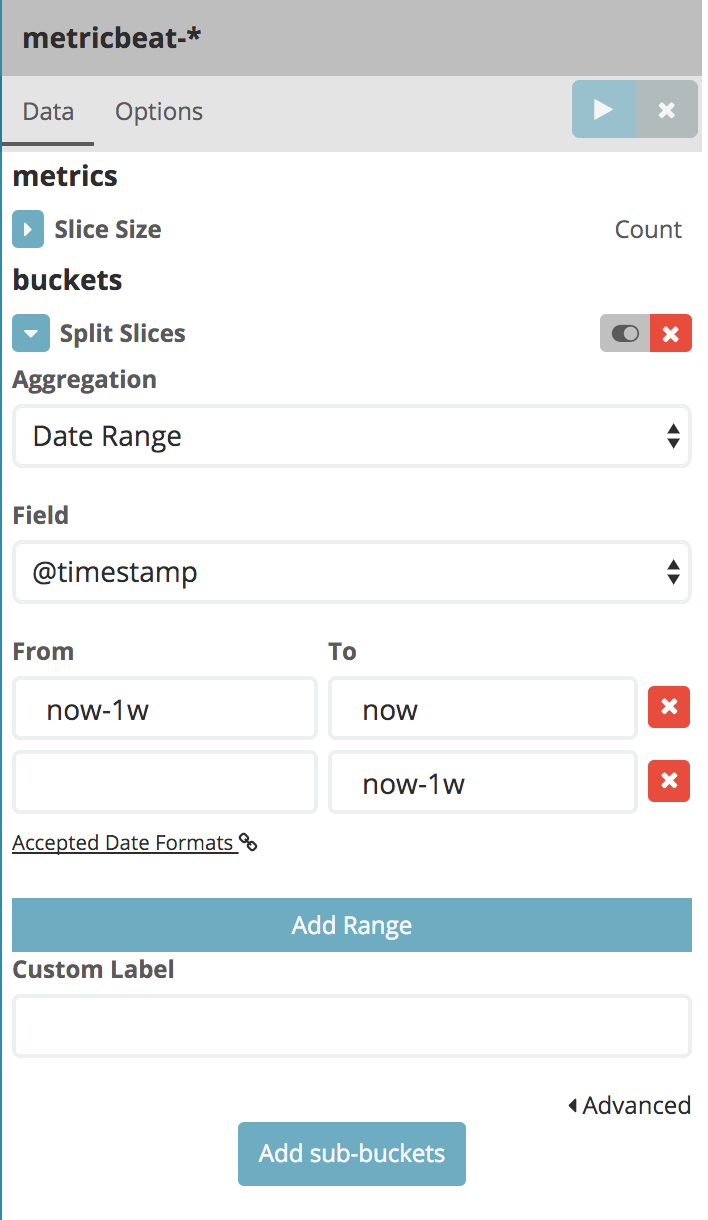Click the Apply changes play icon
Screen dimensions: 708x1220
(x=603, y=109)
